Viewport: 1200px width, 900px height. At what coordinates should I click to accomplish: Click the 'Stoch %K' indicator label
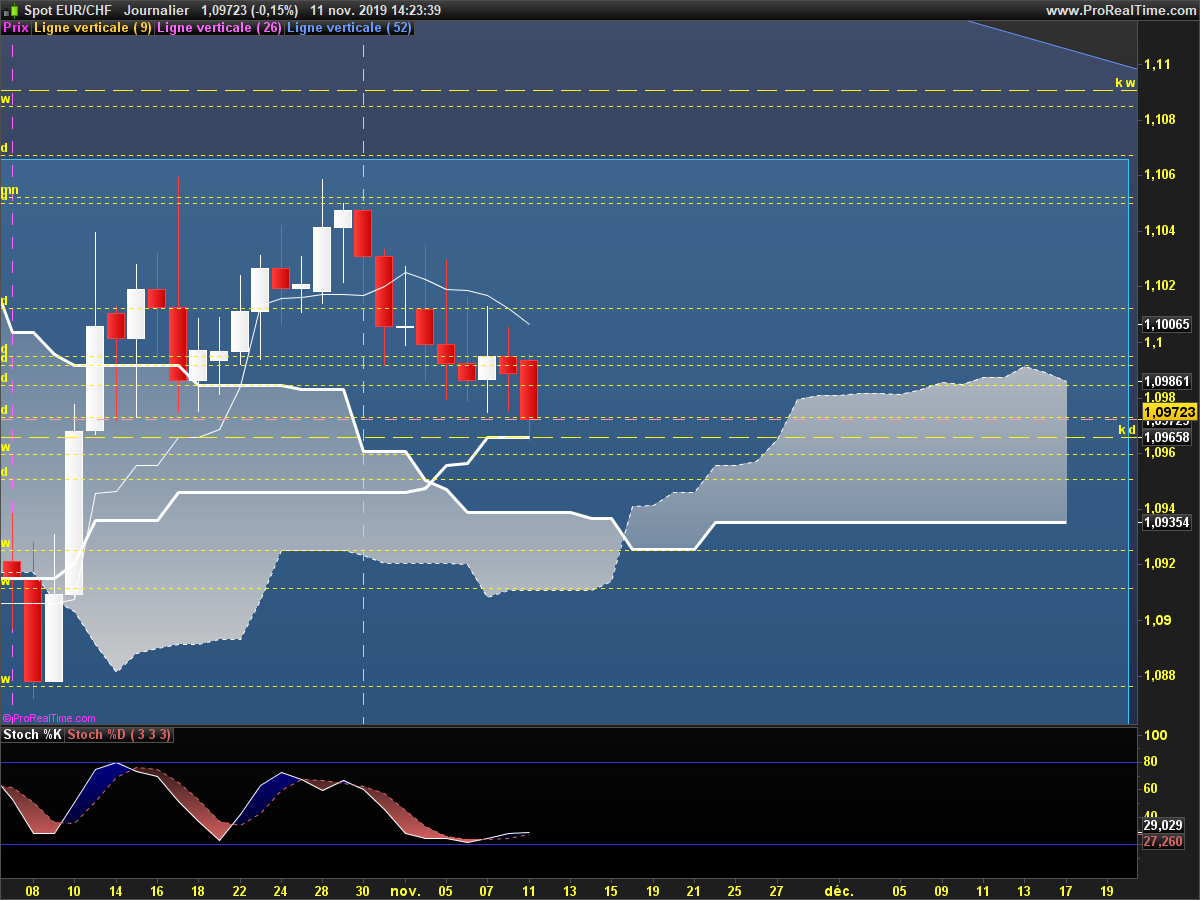33,735
